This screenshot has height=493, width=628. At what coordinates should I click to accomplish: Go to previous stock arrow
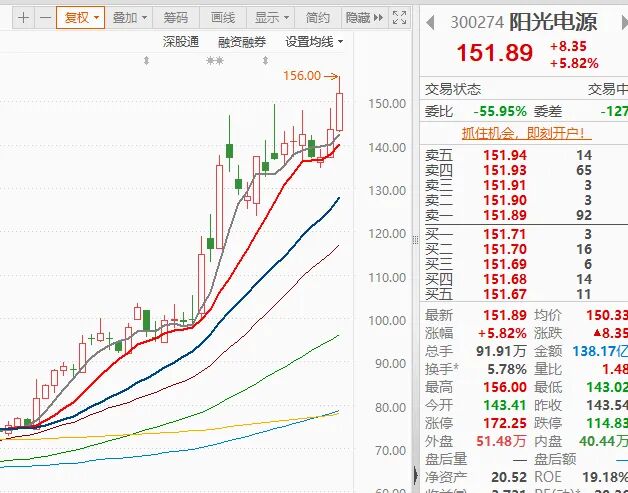(x=430, y=22)
